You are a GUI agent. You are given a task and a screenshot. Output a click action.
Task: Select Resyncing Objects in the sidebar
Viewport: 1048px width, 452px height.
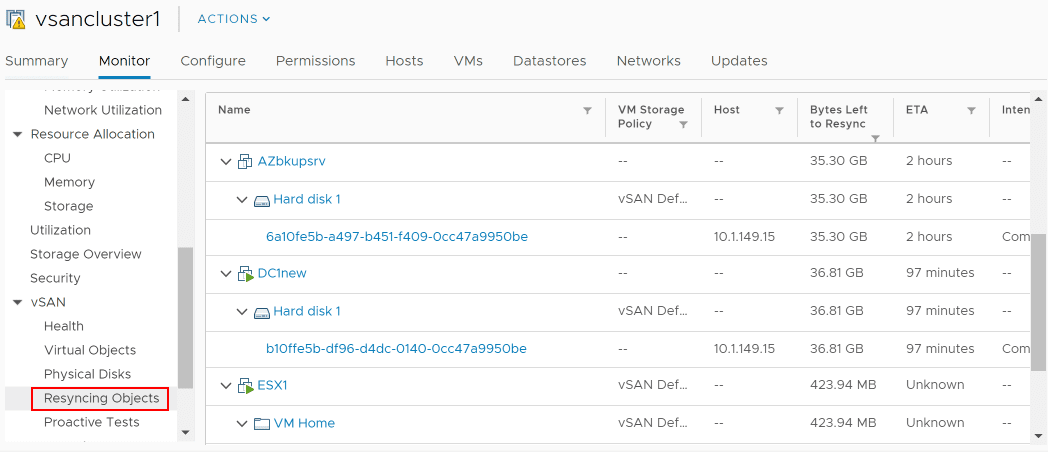tap(101, 398)
